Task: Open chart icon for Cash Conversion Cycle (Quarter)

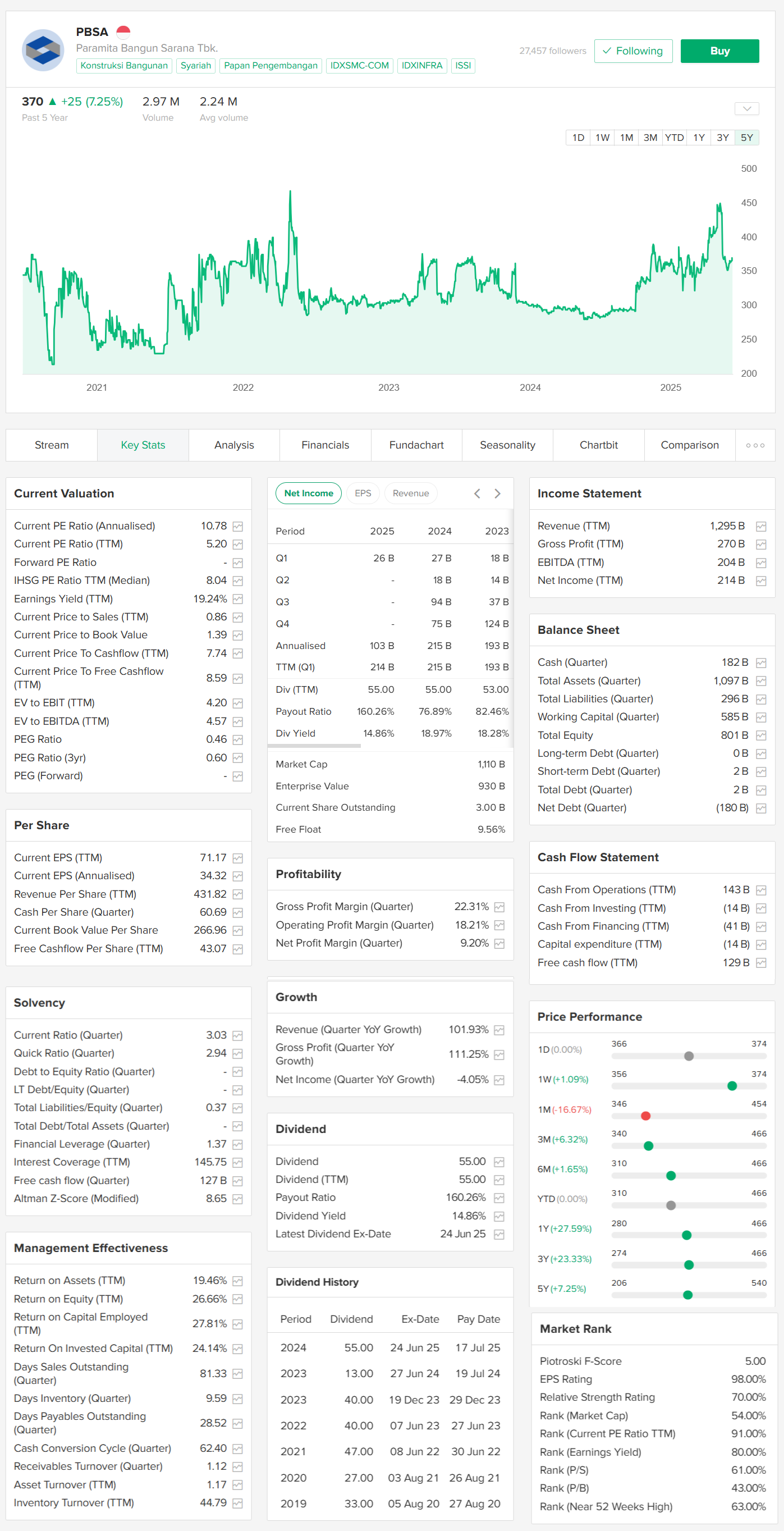Action: point(237,1448)
